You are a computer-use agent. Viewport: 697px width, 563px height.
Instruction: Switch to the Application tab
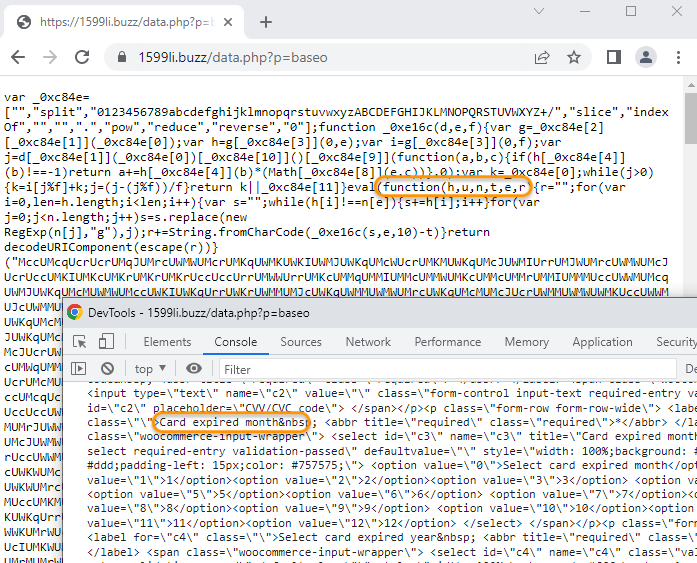(602, 342)
